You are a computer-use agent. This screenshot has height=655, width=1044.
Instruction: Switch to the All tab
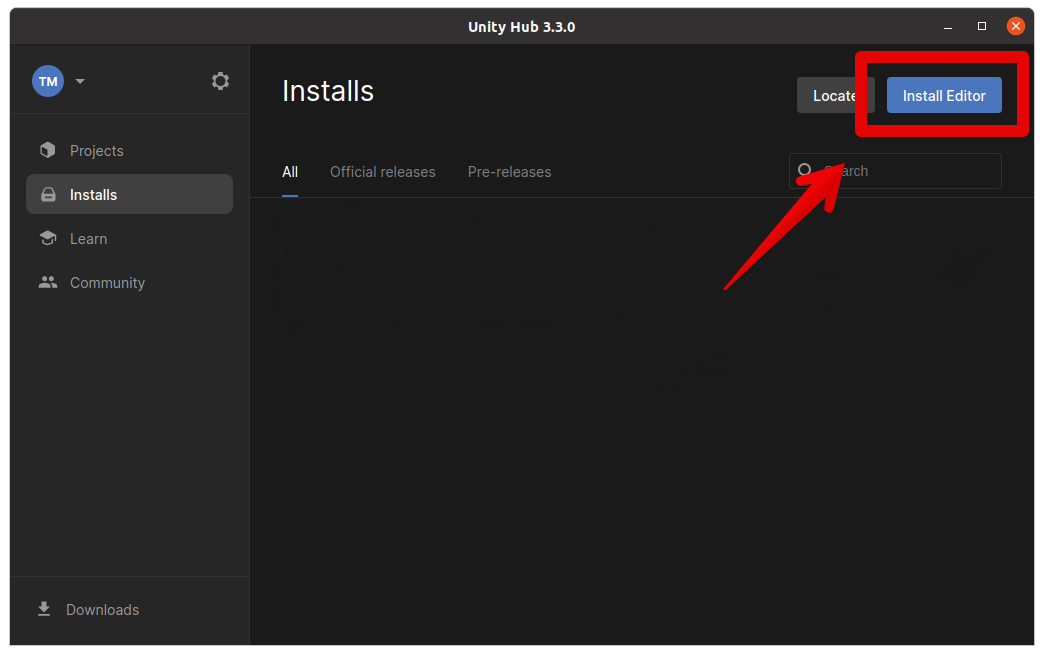290,172
